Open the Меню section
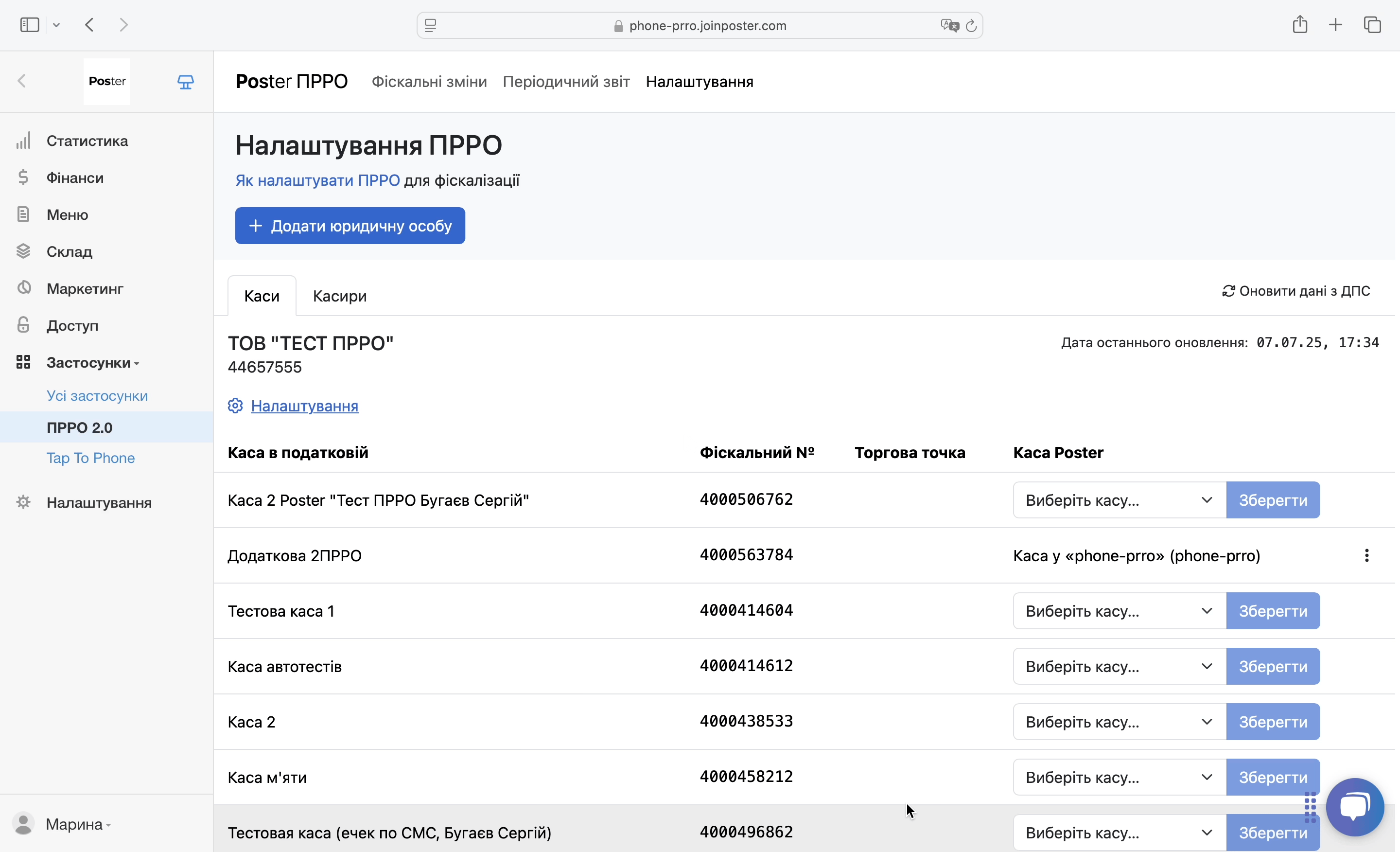Viewport: 1400px width, 852px height. pos(67,215)
